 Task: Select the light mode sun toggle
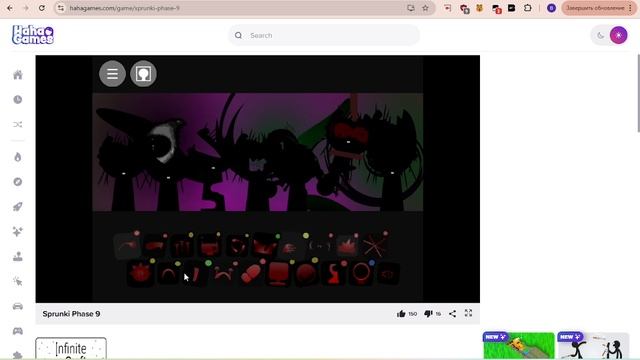(x=619, y=36)
